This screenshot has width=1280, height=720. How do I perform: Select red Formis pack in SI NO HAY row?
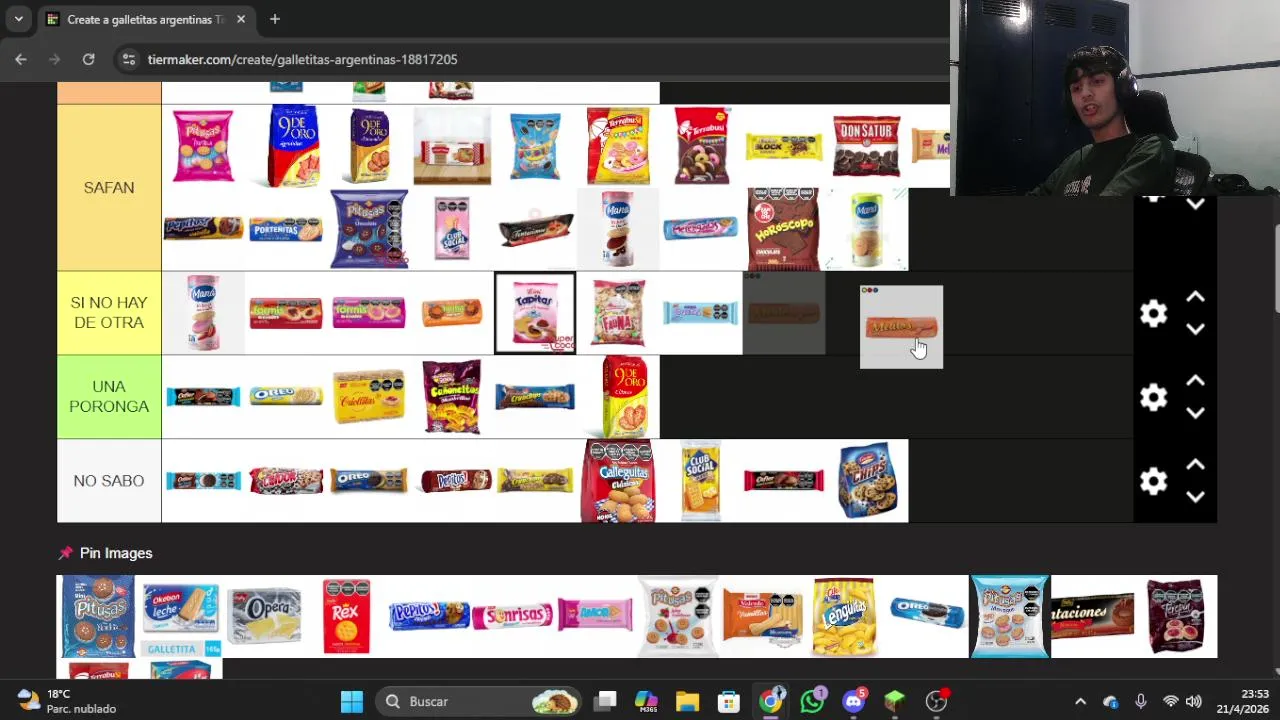coord(286,313)
